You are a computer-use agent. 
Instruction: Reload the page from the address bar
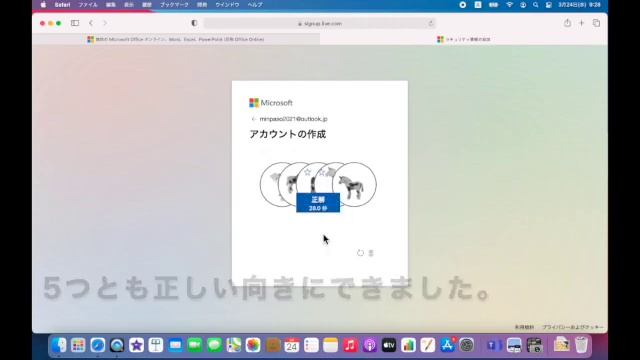(x=431, y=24)
